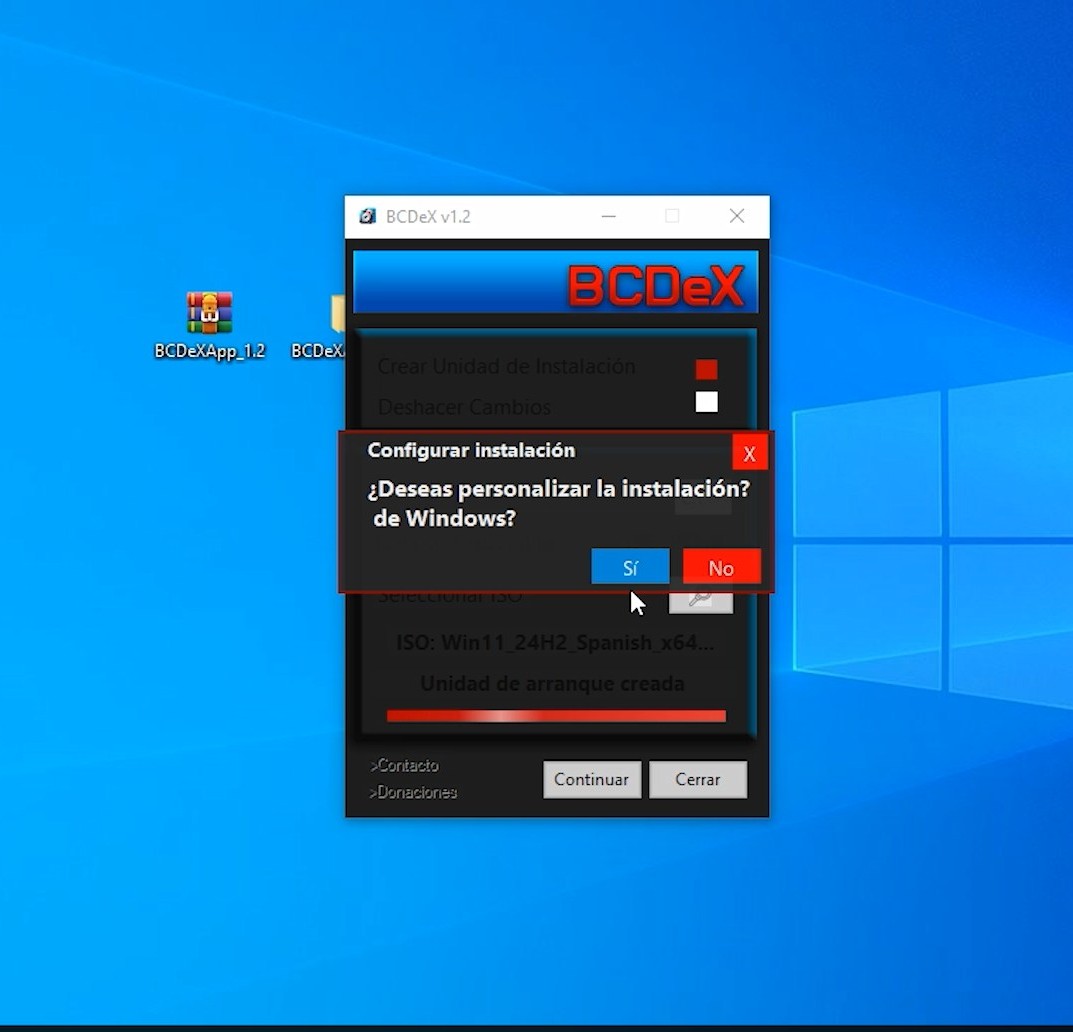
Task: Click Cerrar to exit BCDeX
Action: tap(698, 779)
